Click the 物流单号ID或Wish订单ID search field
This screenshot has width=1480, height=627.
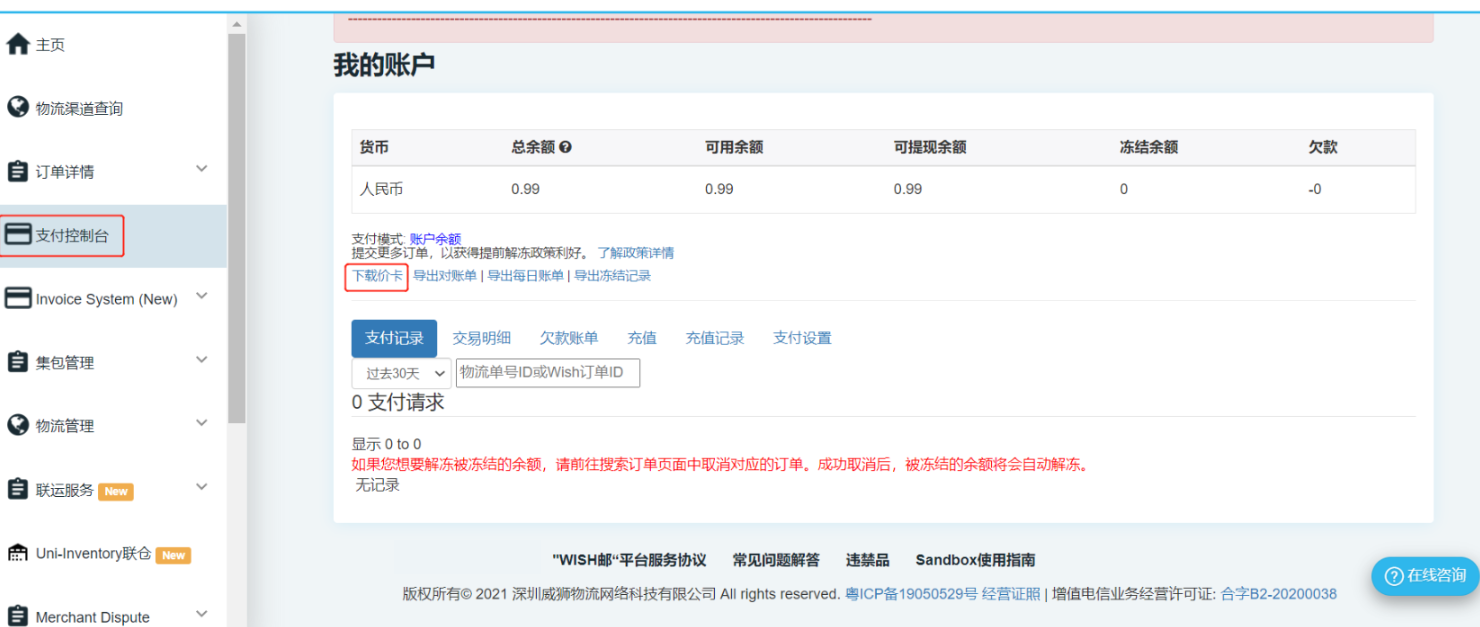coord(547,373)
